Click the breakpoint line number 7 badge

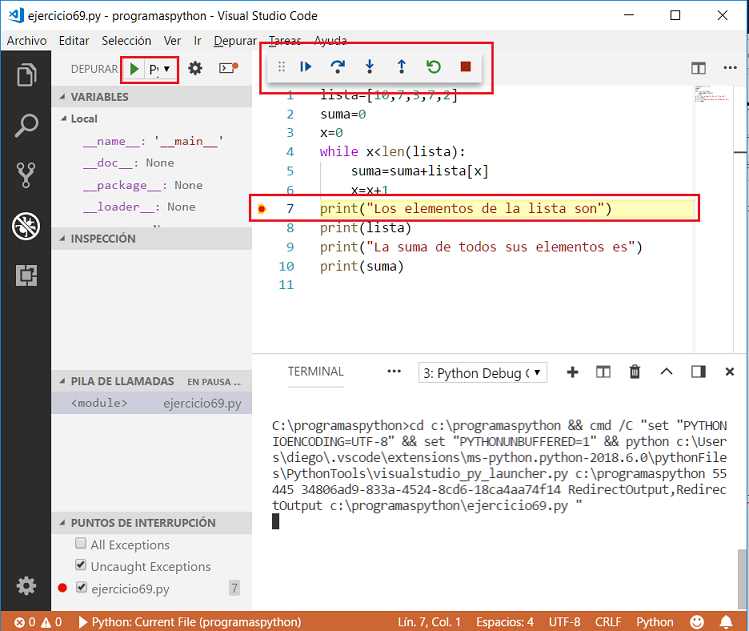click(234, 588)
